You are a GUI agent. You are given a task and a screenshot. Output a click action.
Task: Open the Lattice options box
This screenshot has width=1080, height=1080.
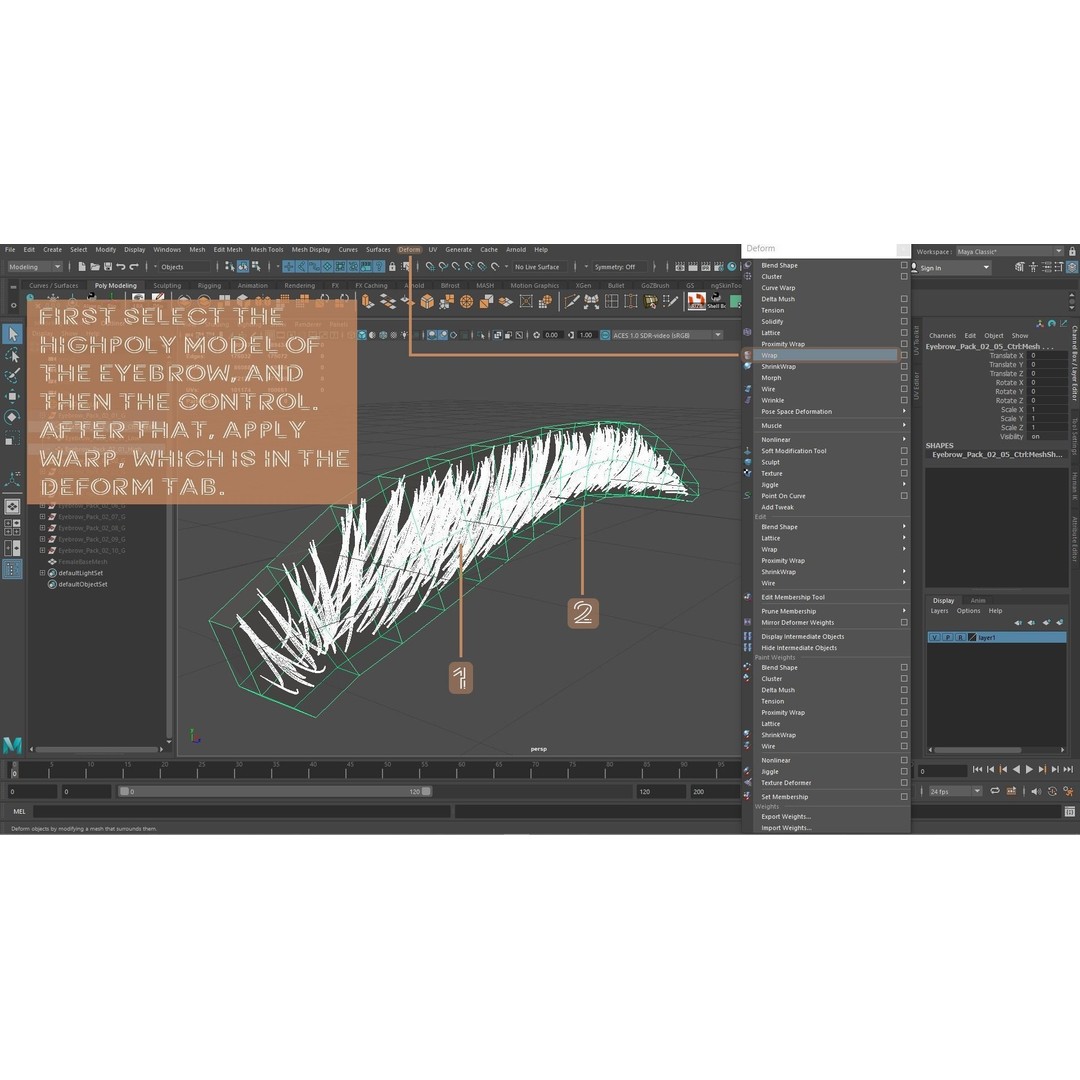click(x=904, y=333)
